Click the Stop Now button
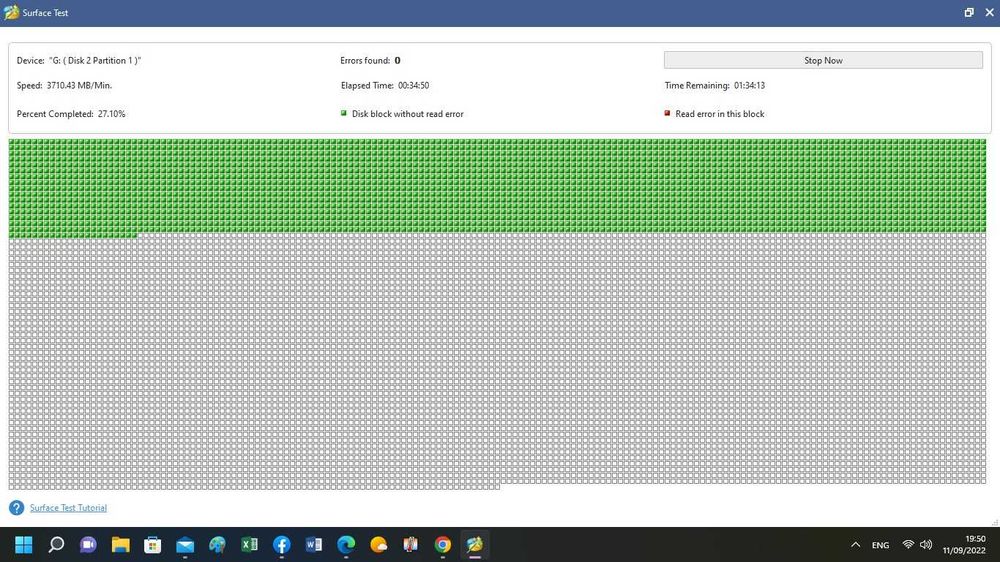The width and height of the screenshot is (1000, 562). point(823,60)
